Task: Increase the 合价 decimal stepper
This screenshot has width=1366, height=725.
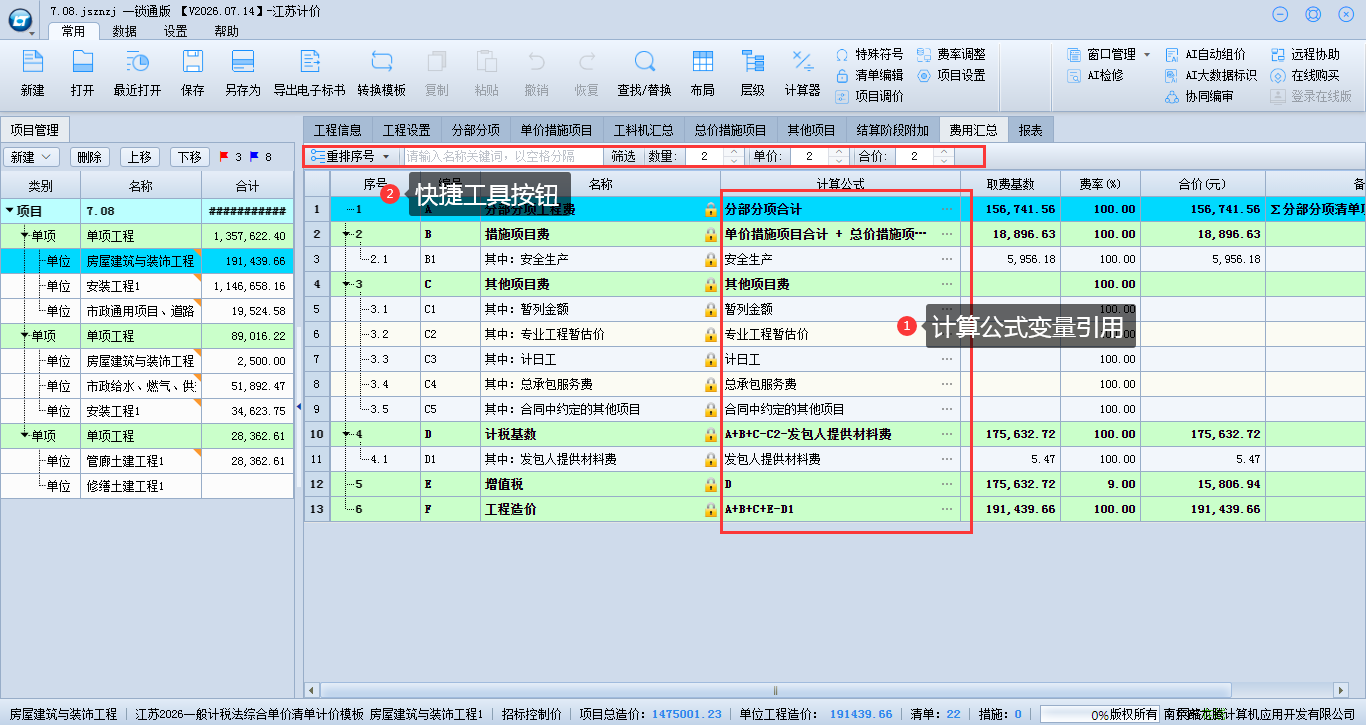Action: 943,152
